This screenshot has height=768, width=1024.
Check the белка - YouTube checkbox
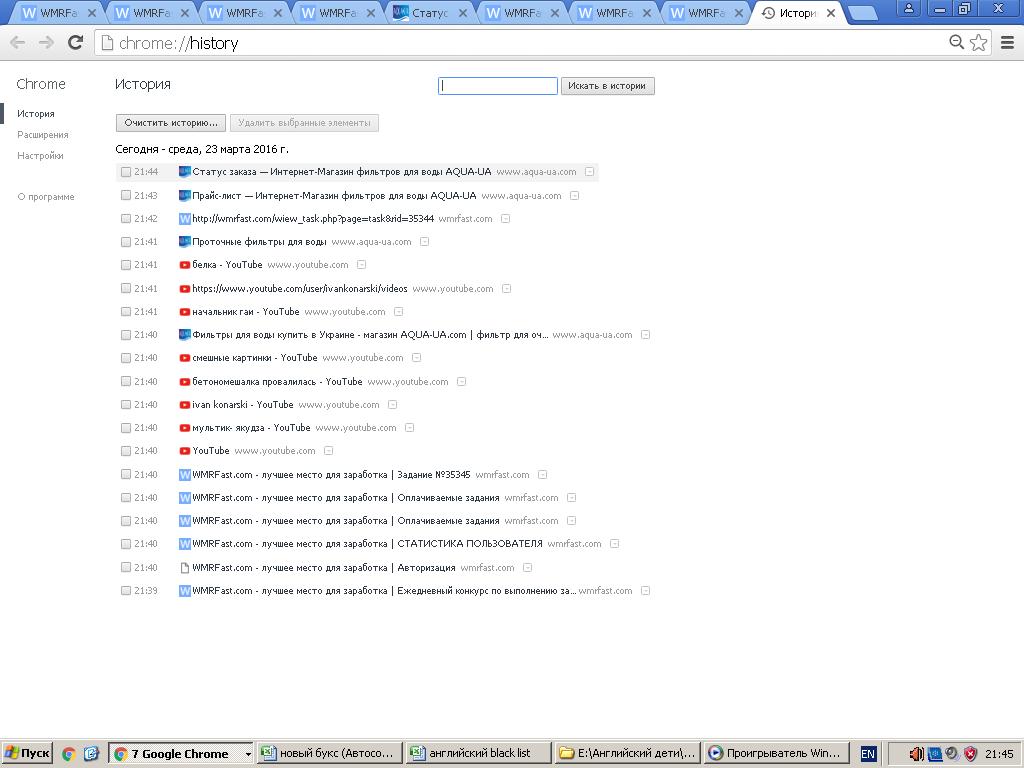click(126, 265)
